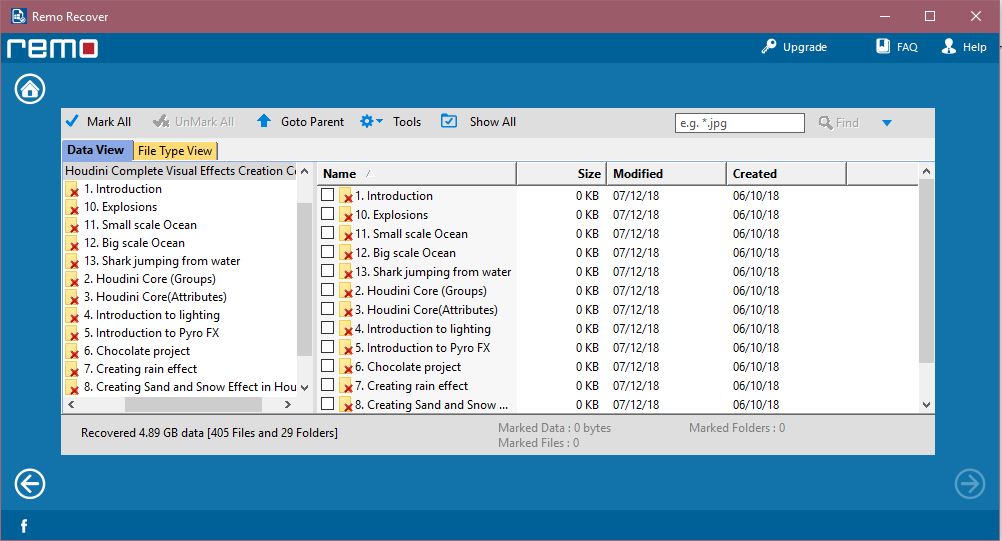Sort by the Name column header

pos(416,174)
